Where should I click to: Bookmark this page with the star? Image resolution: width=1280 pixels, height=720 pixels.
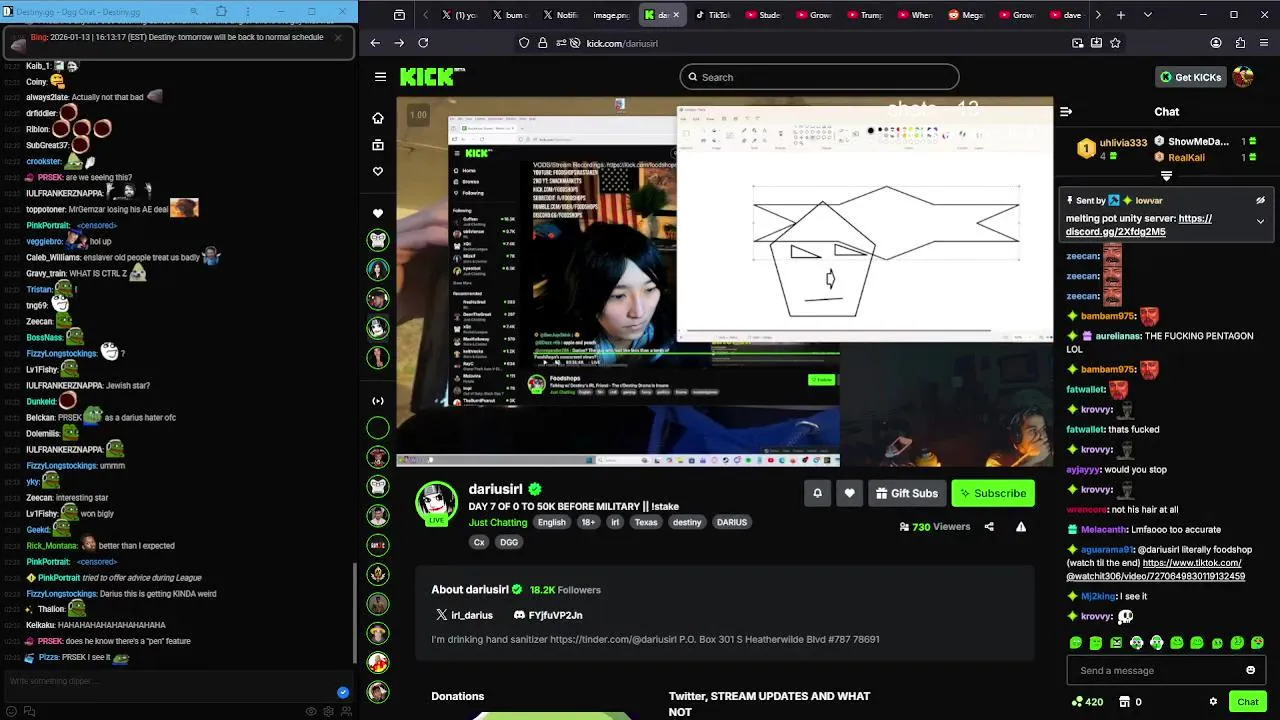coord(1115,43)
